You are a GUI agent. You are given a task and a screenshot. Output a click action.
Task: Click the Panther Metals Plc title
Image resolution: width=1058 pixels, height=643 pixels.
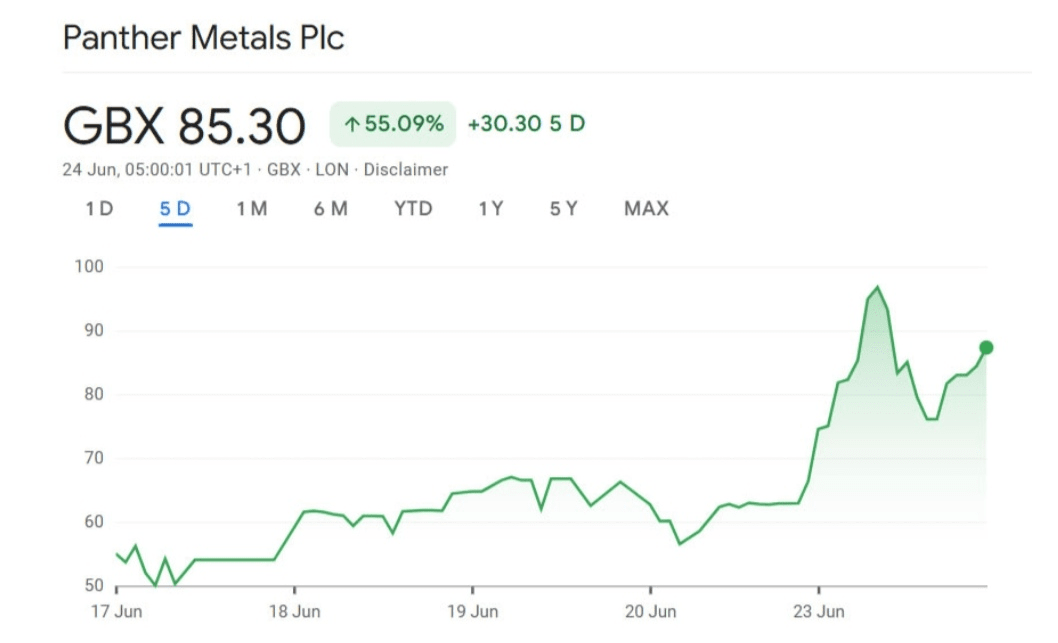point(203,38)
